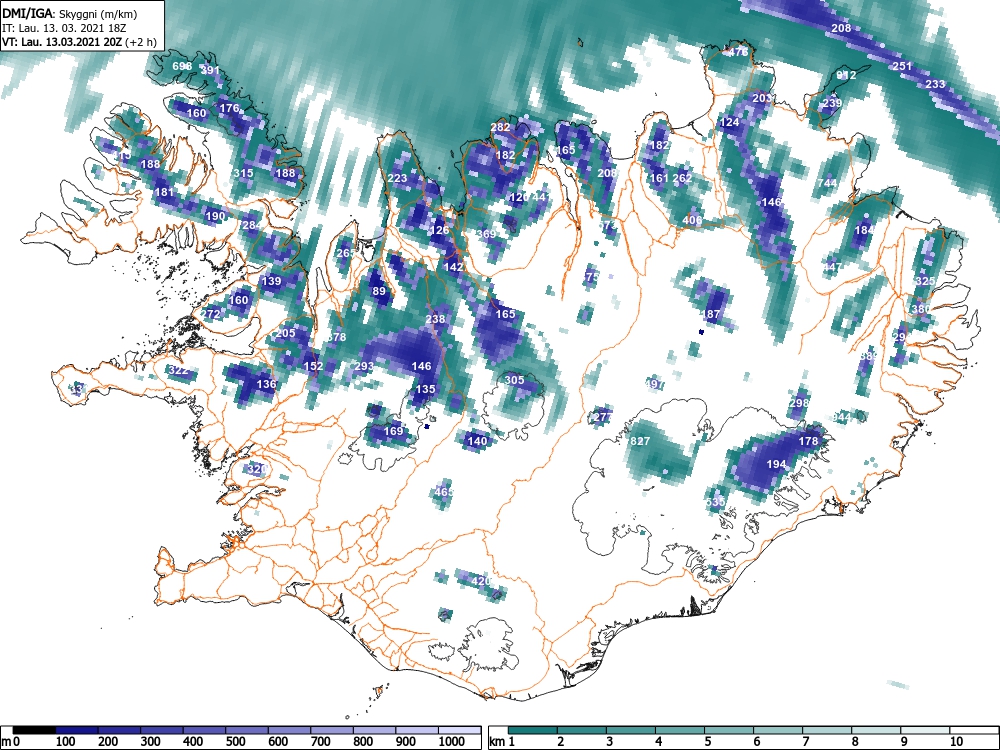Click the '500' label in the metre legend
The image size is (1000, 750).
(235, 742)
